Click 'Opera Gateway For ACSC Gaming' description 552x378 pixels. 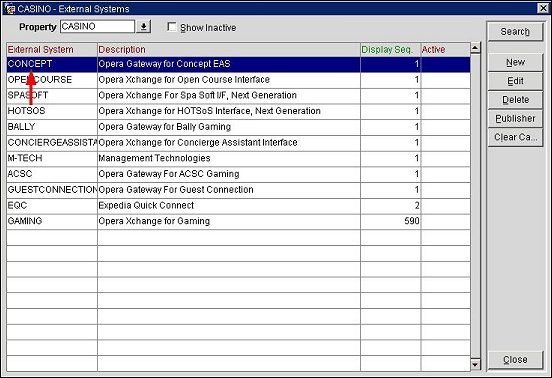pos(169,174)
